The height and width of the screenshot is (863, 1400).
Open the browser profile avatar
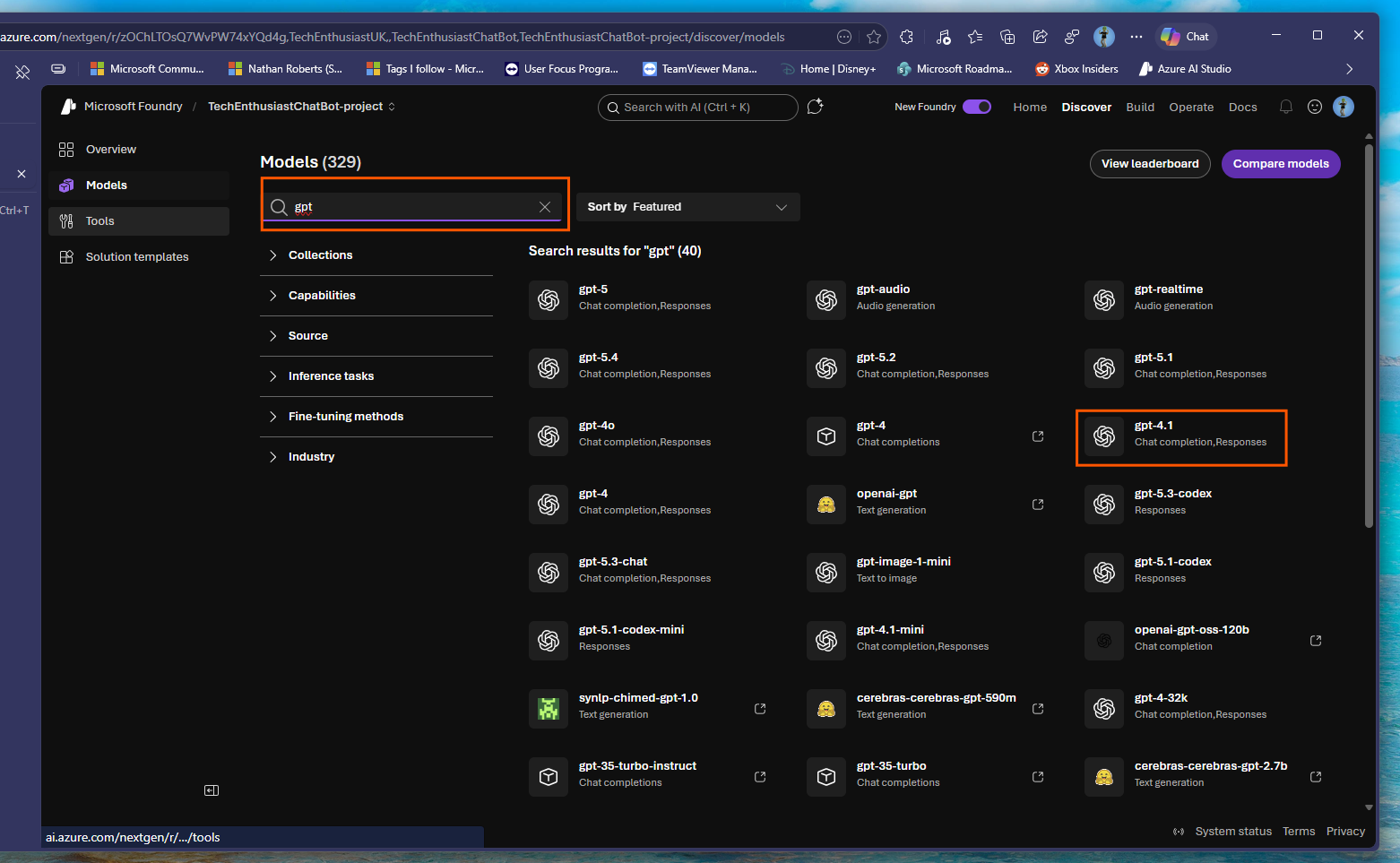(x=1104, y=37)
